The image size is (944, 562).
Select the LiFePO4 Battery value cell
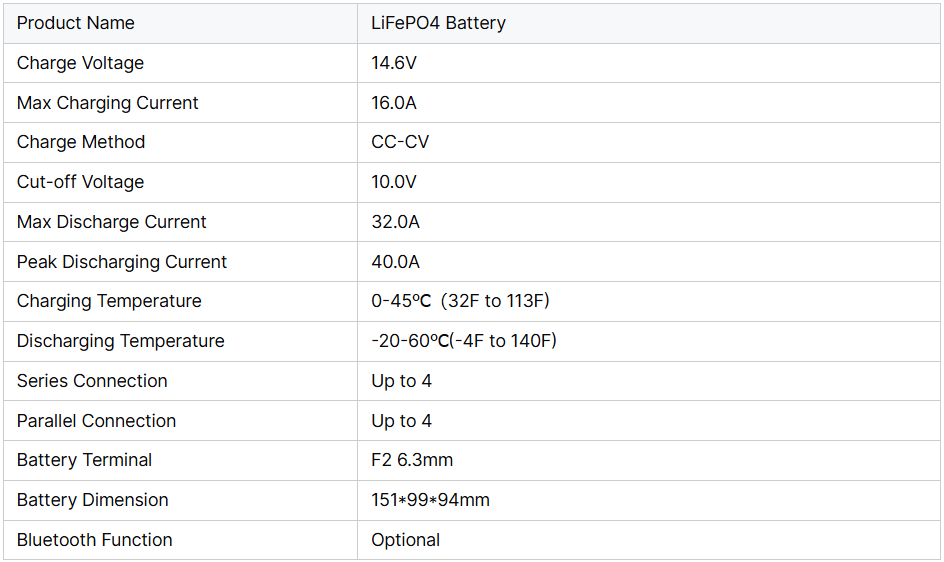(438, 23)
